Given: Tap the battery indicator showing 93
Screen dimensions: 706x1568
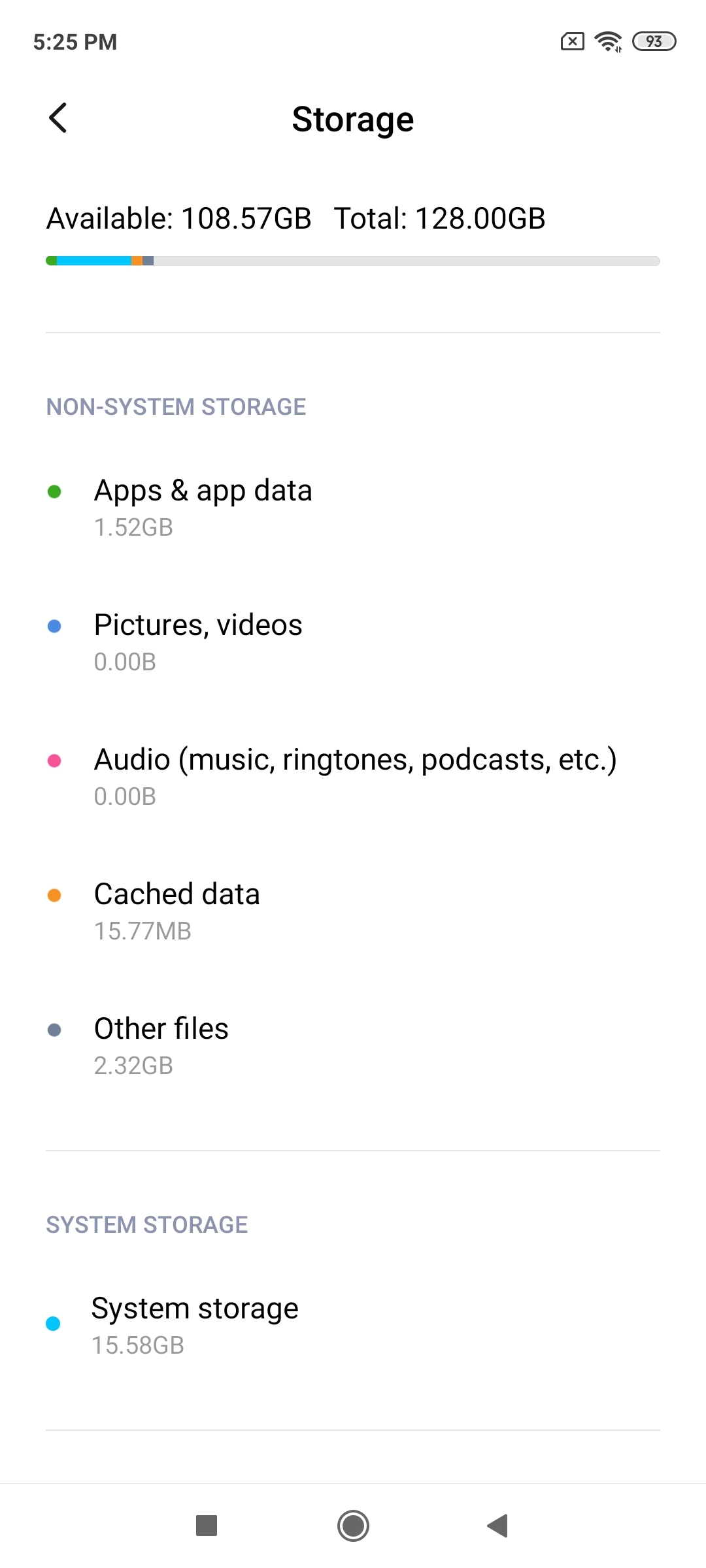Looking at the screenshot, I should [x=654, y=42].
